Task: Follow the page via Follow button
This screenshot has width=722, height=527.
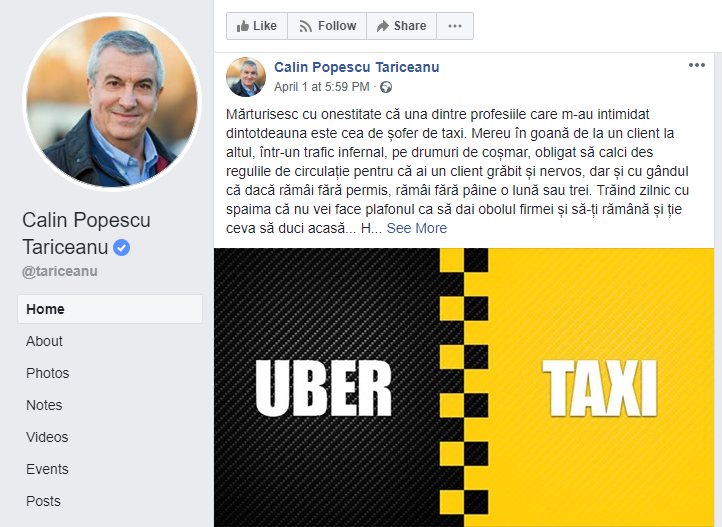Action: point(327,26)
